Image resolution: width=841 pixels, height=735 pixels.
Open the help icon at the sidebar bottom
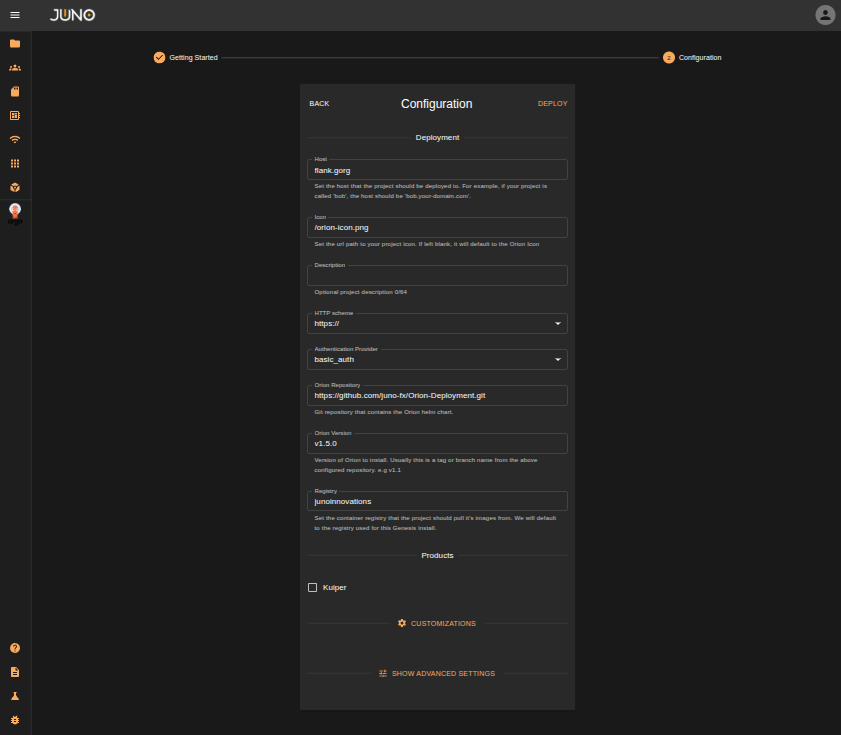click(15, 648)
